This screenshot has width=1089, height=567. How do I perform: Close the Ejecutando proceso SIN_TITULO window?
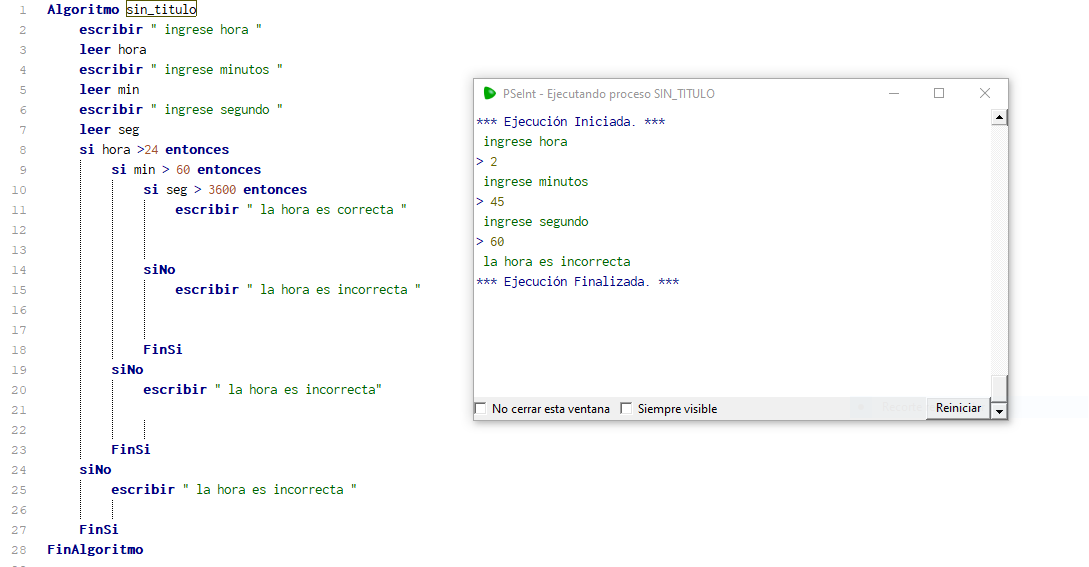[985, 93]
